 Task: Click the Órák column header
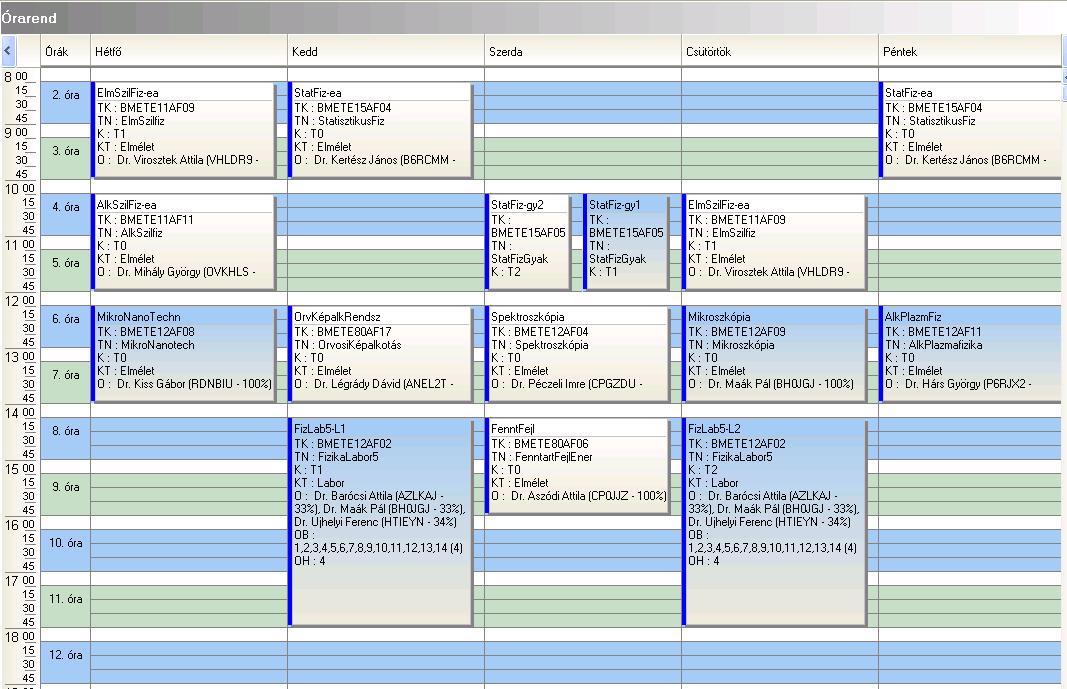point(65,51)
